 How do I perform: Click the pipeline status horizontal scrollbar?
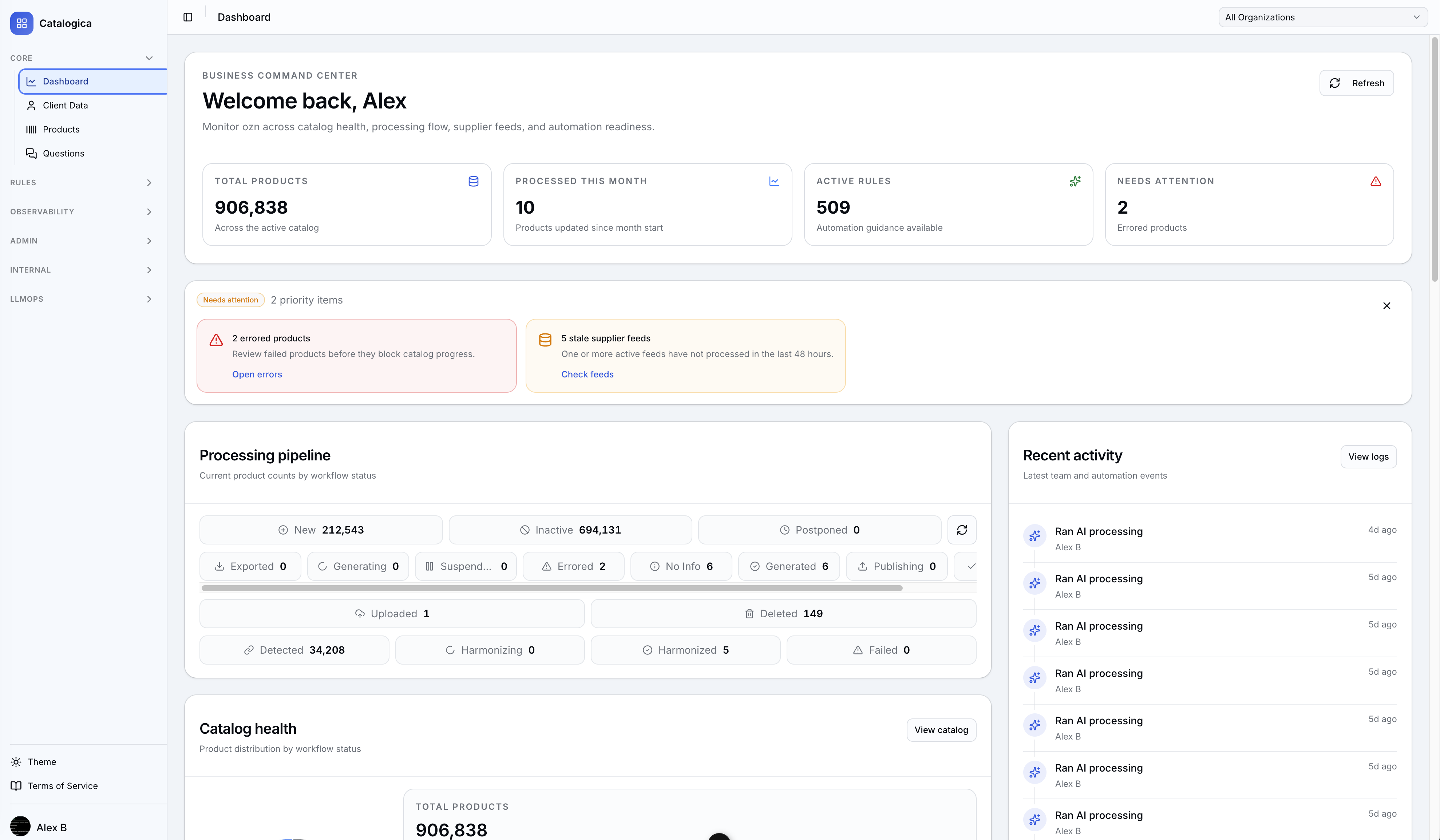[552, 588]
